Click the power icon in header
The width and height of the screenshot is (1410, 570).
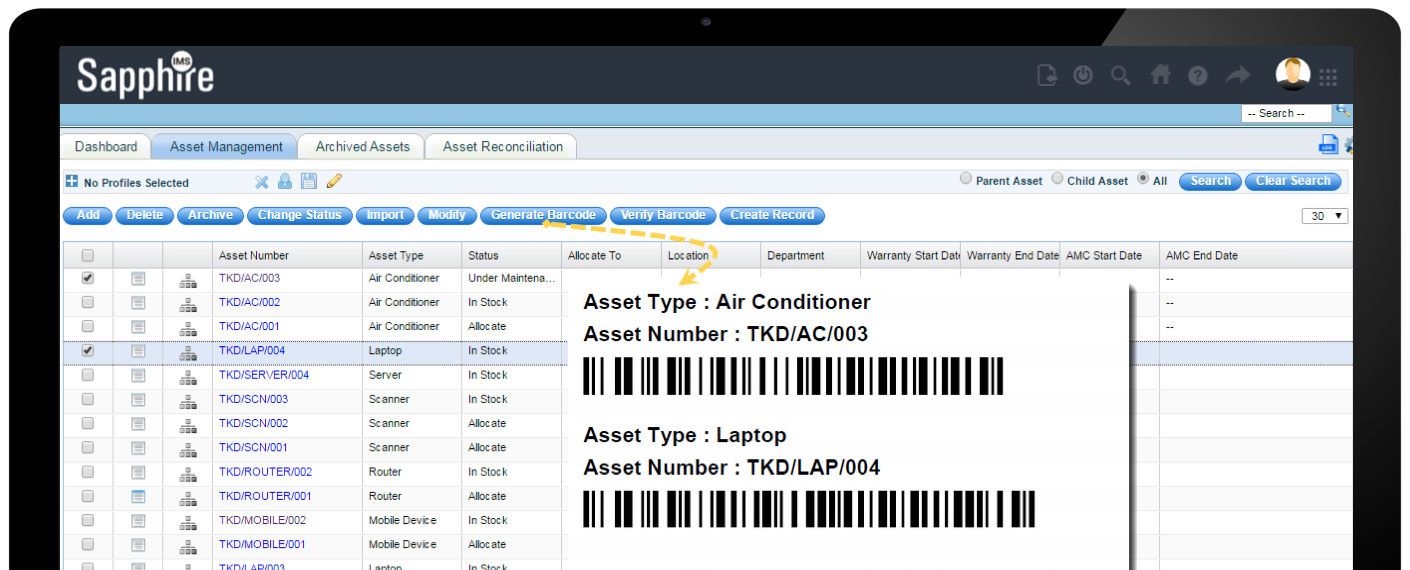(1083, 75)
